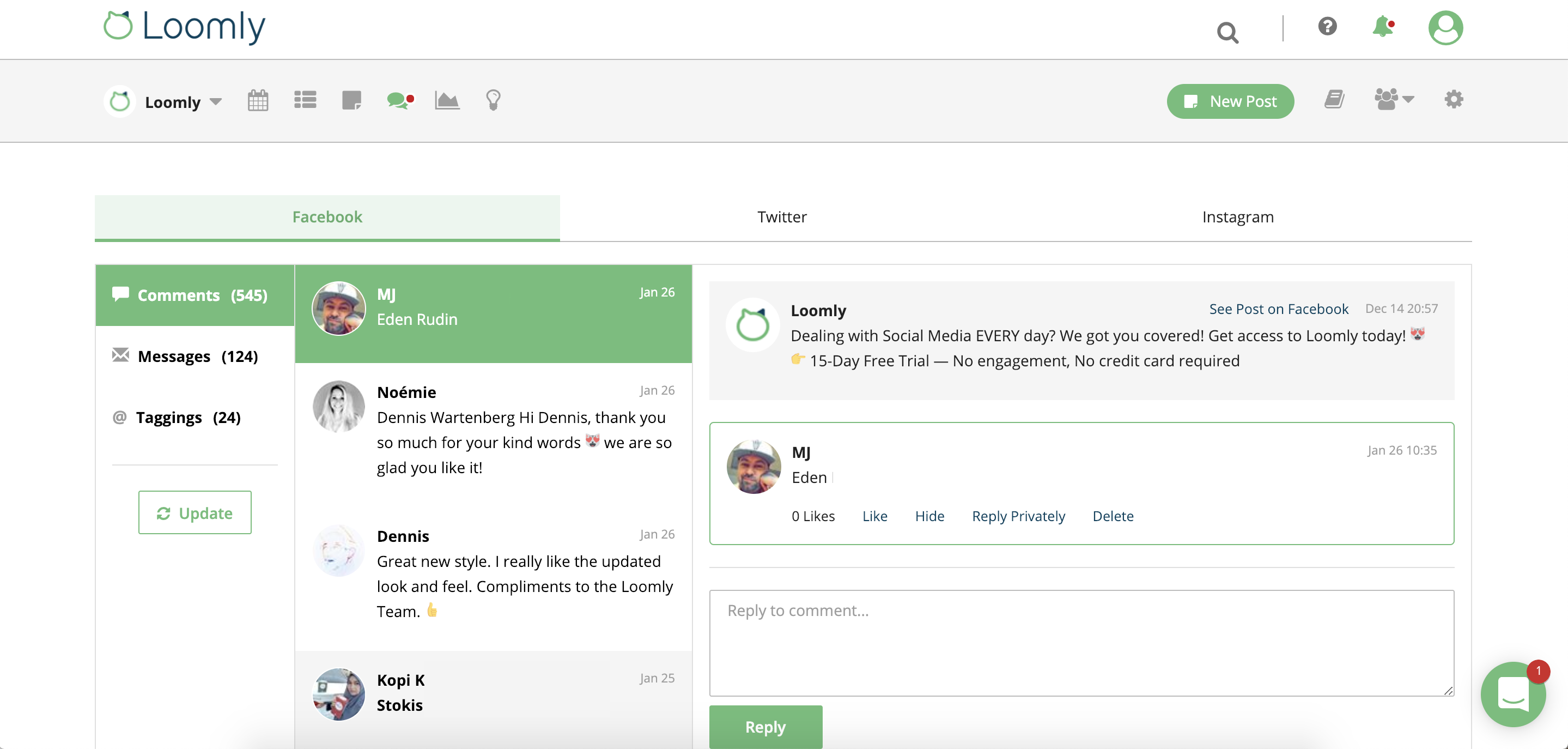Open the calendar view icon

pos(258,100)
